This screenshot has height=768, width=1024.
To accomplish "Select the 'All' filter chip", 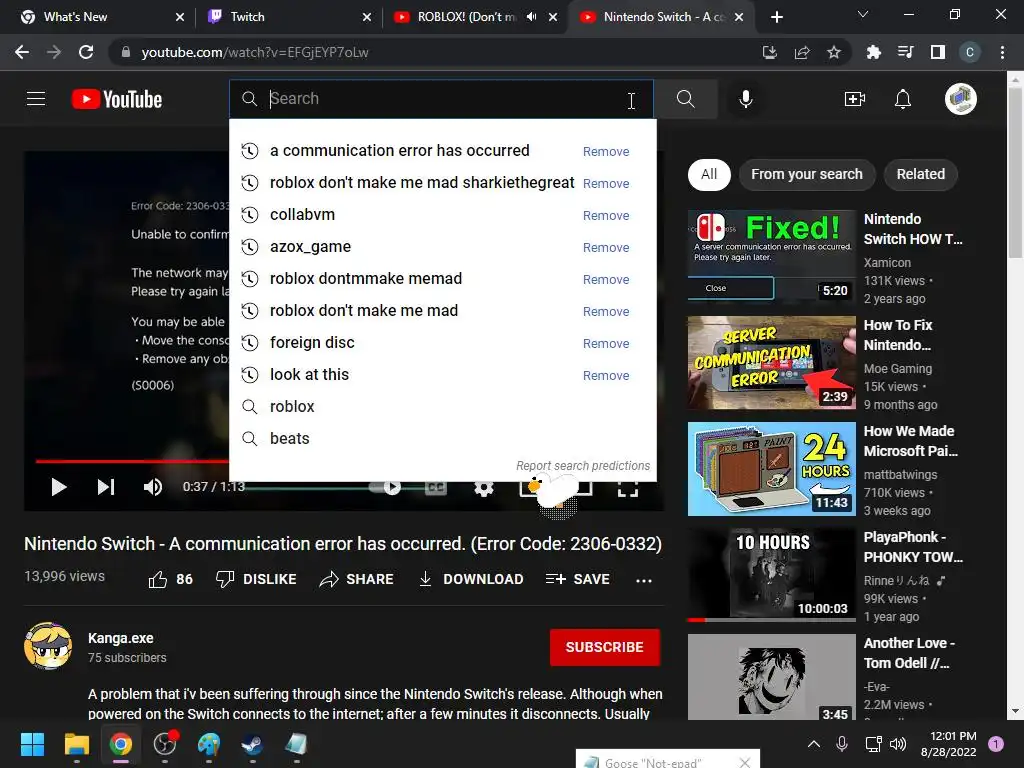I will coord(709,174).
